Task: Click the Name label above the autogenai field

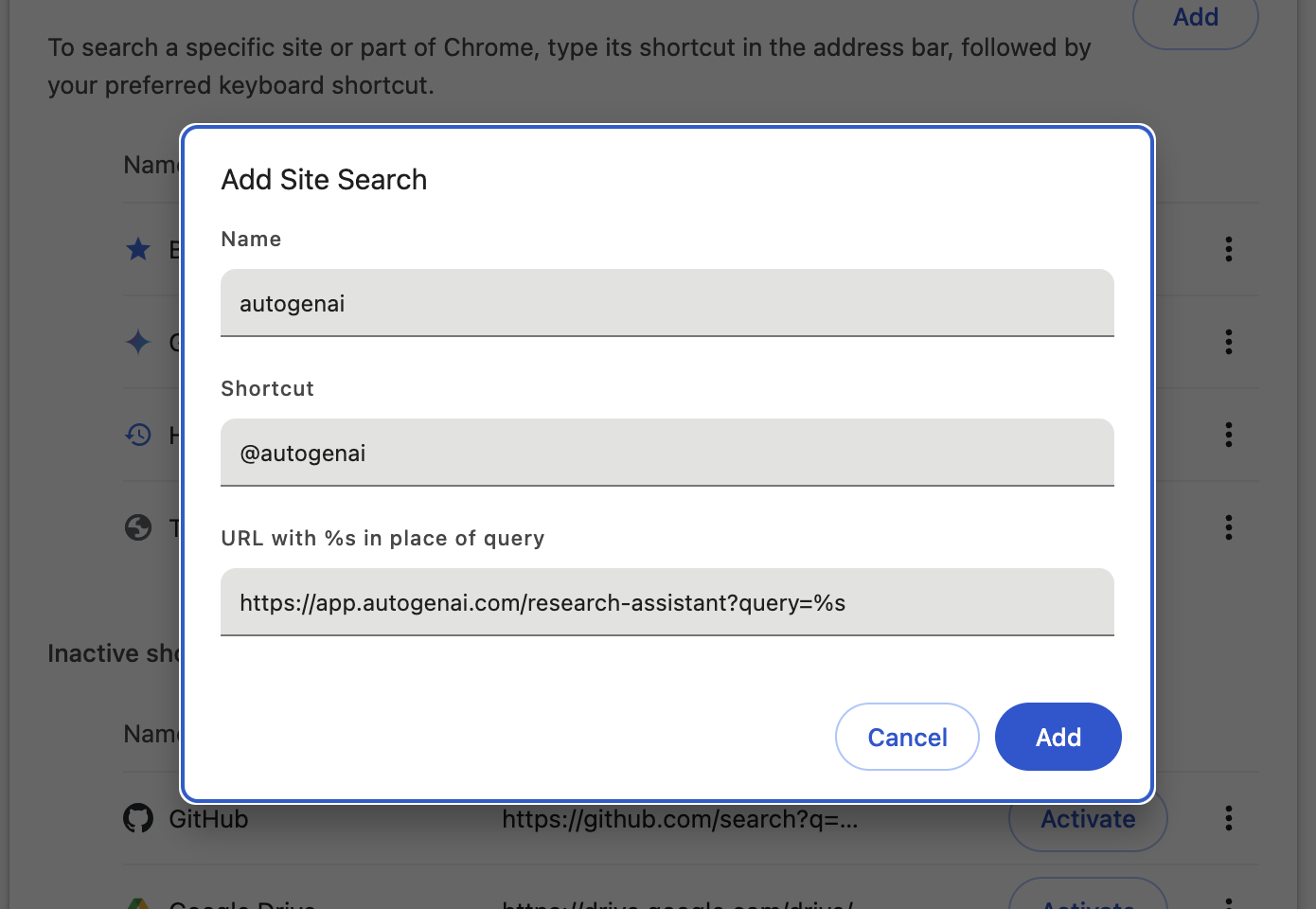Action: (x=251, y=239)
